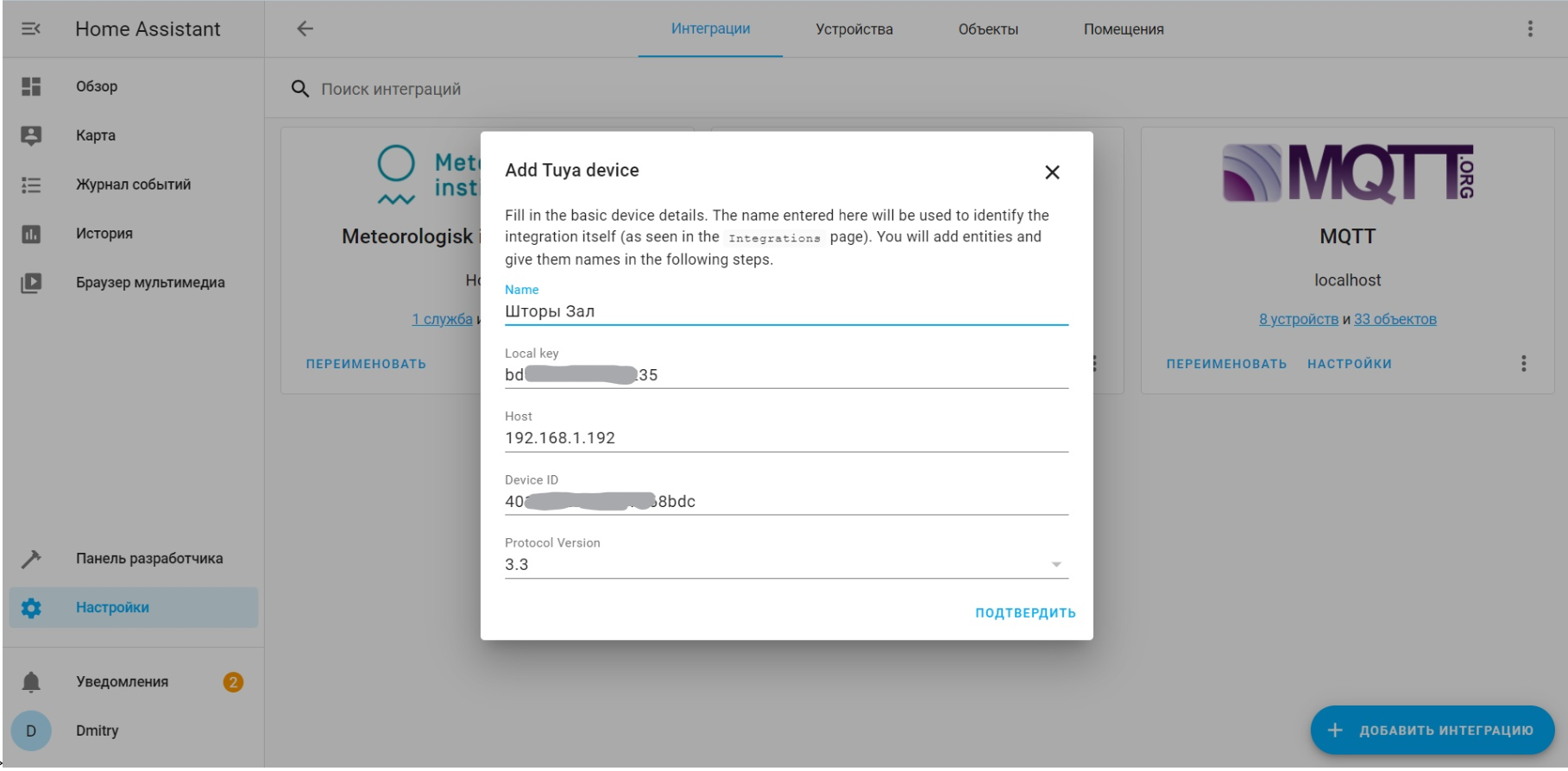Open the Обзор dashboard from sidebar
Image resolution: width=1568 pixels, height=771 pixels.
pyautogui.click(x=134, y=86)
